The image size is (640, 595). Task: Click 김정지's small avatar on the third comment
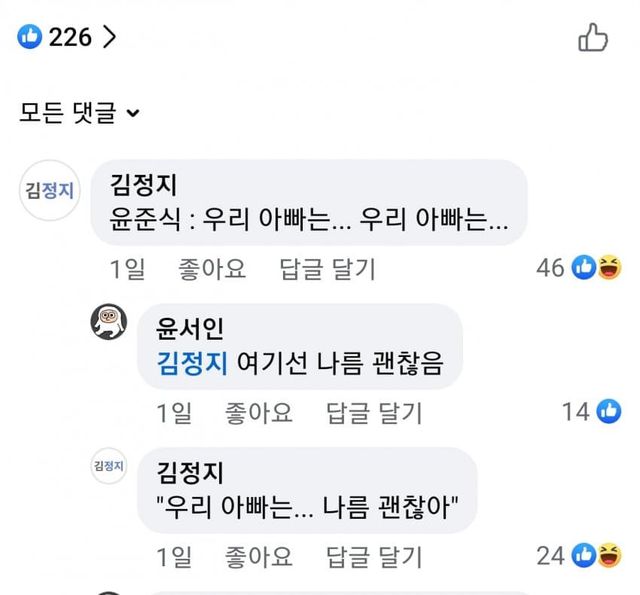(x=109, y=466)
